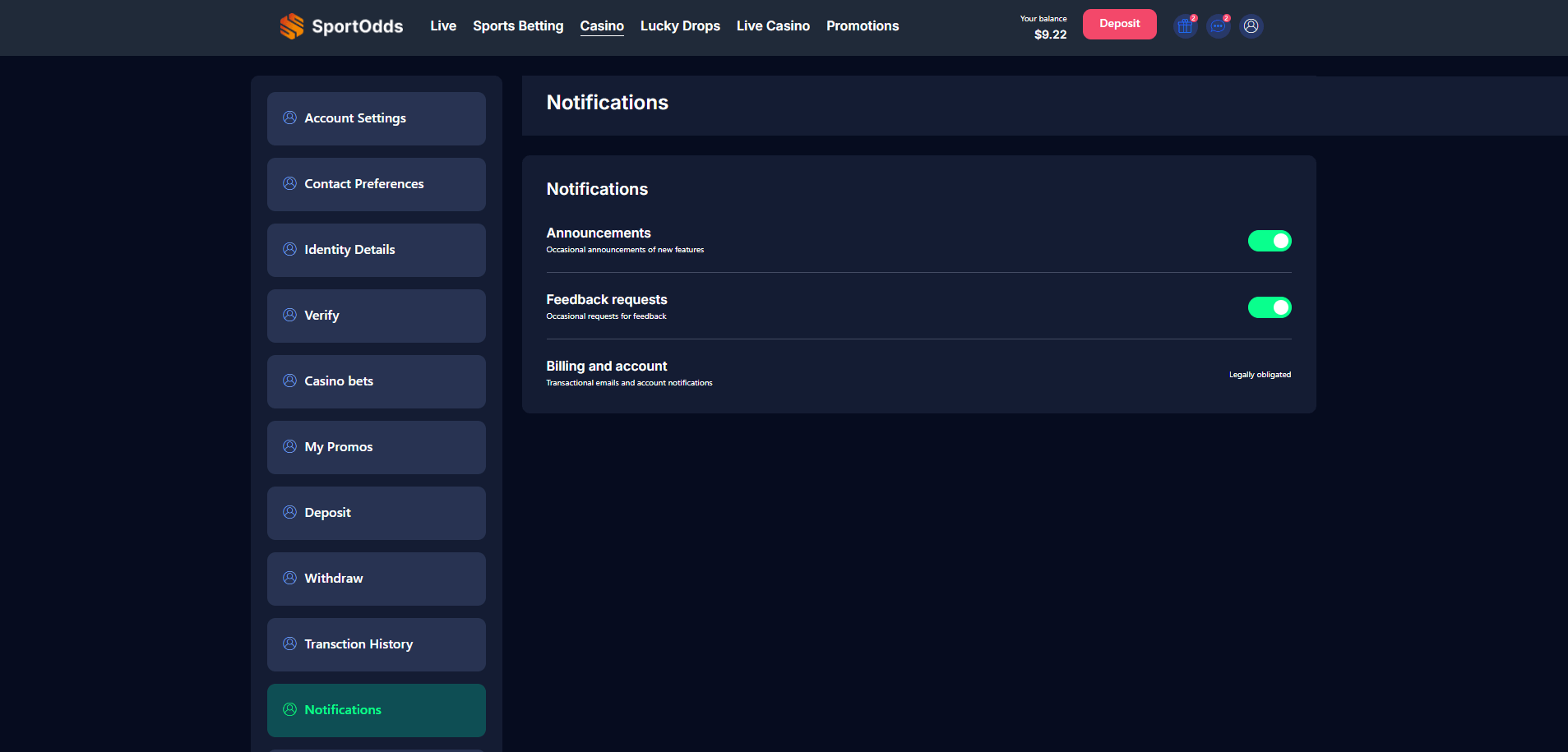Click 'Transactional emails and account notifications' text

tap(629, 383)
